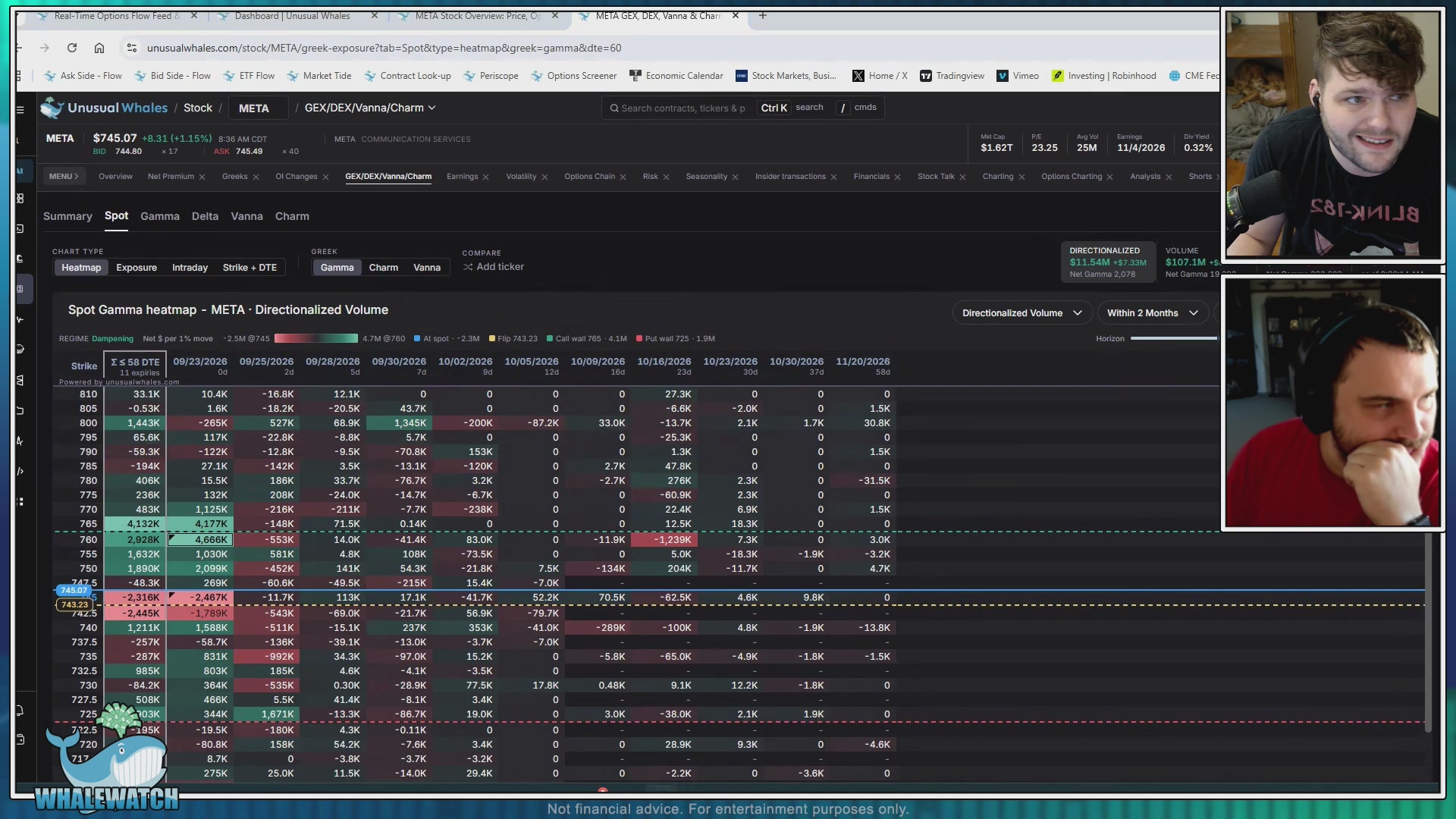
Task: Click Add ticker to compare
Action: coord(494,267)
